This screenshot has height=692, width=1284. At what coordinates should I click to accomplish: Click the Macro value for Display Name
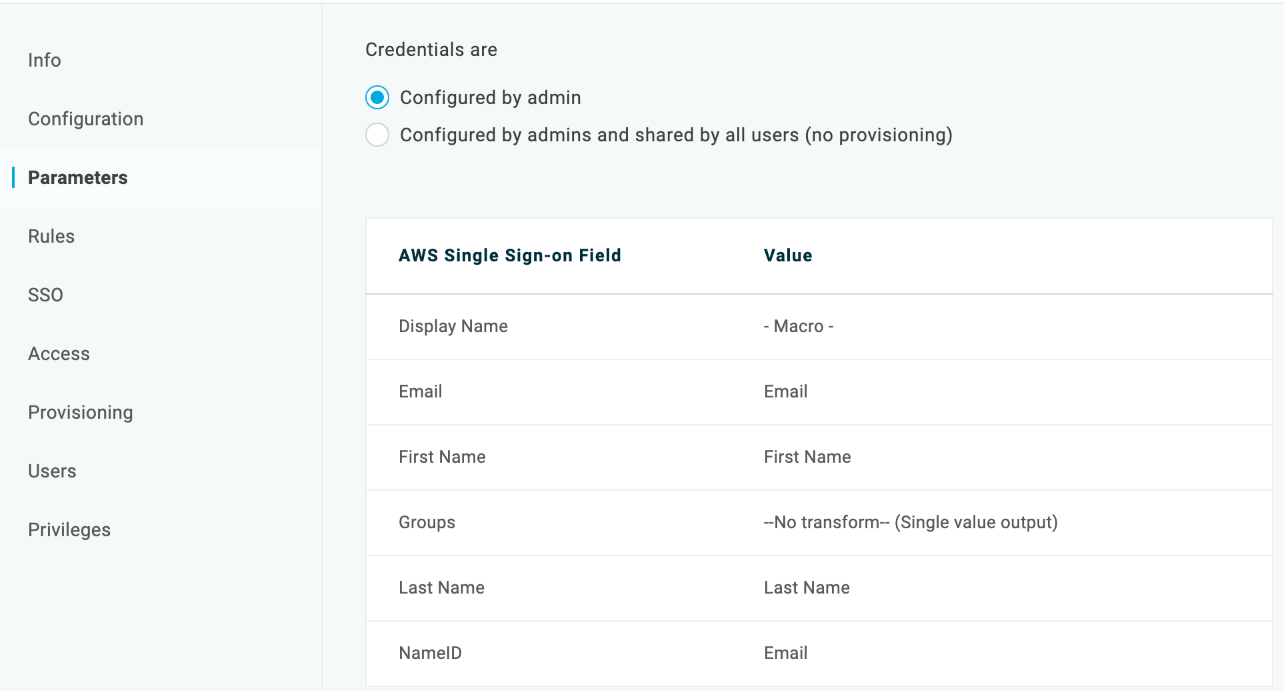[x=798, y=327]
